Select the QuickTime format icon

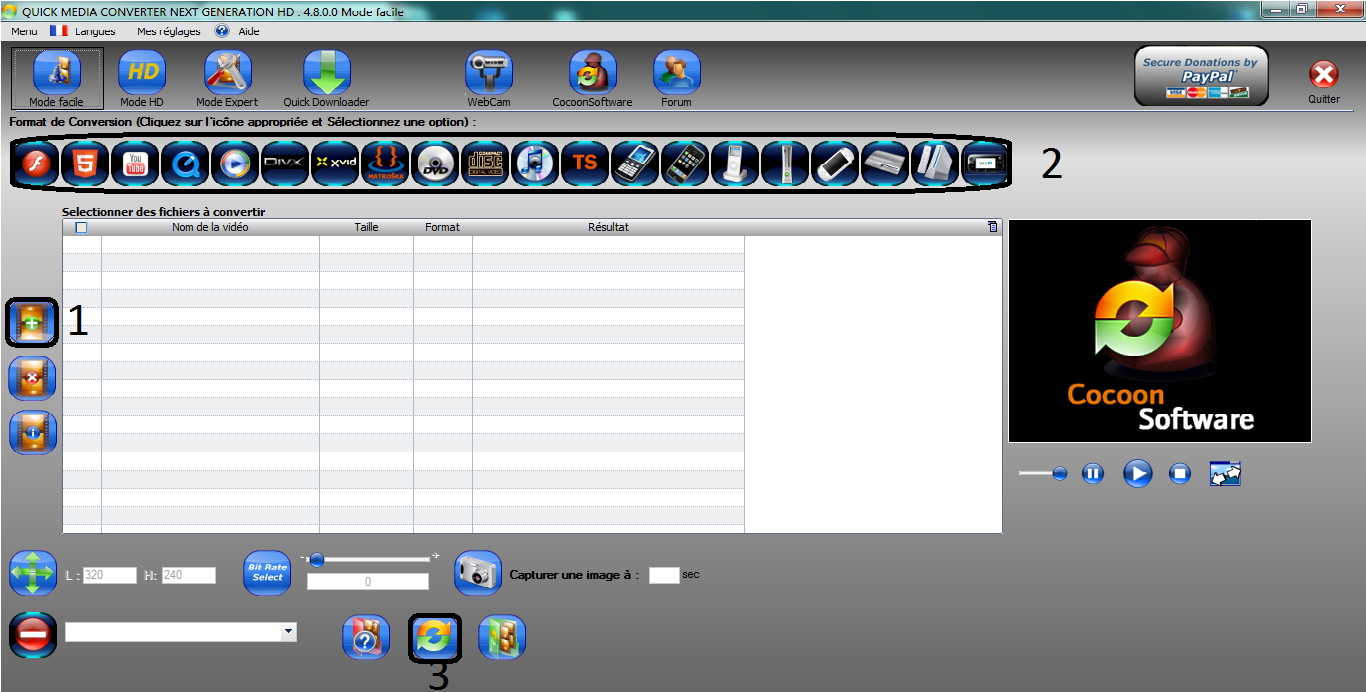pyautogui.click(x=185, y=162)
